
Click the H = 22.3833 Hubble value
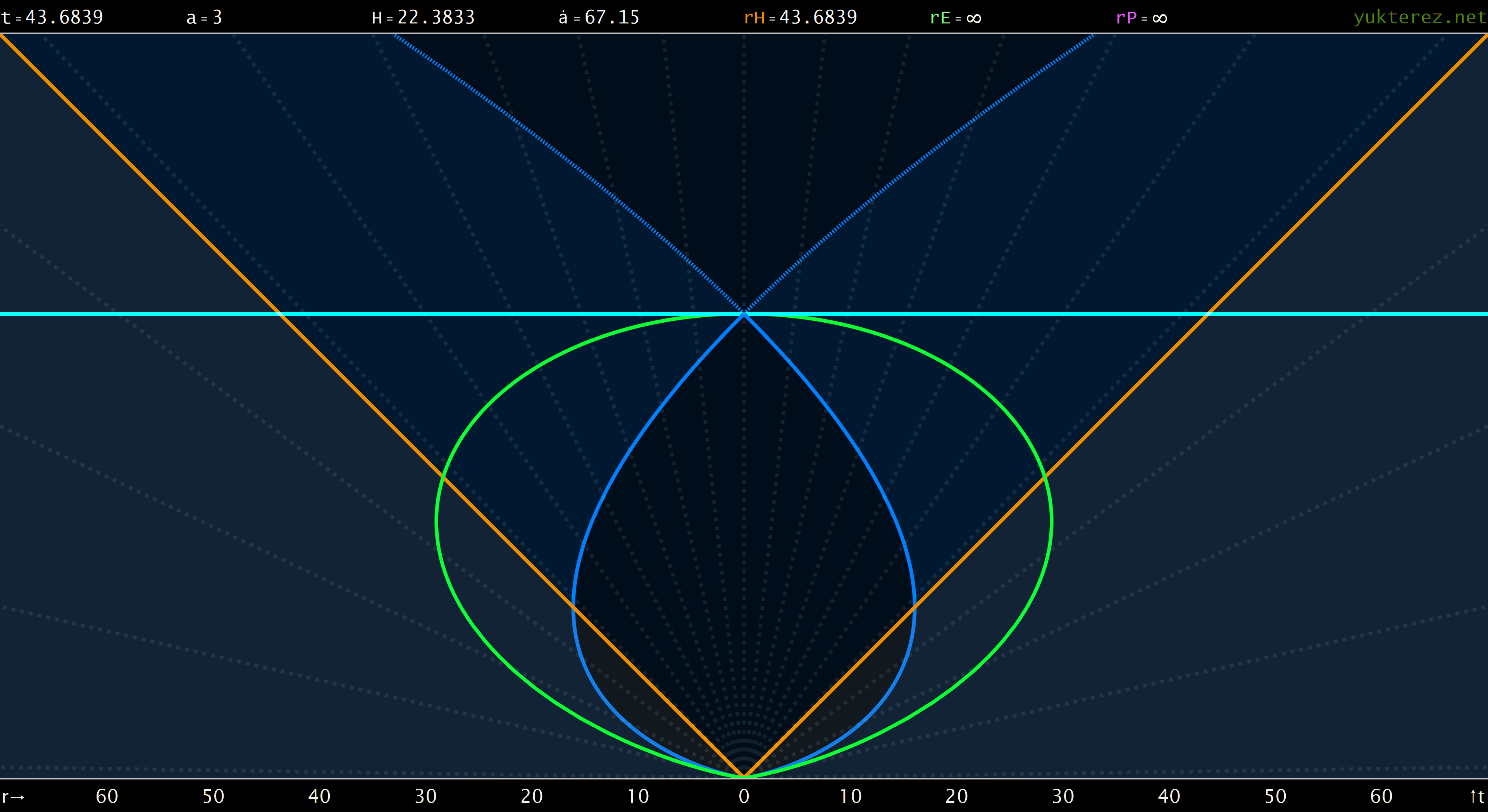[x=423, y=17]
